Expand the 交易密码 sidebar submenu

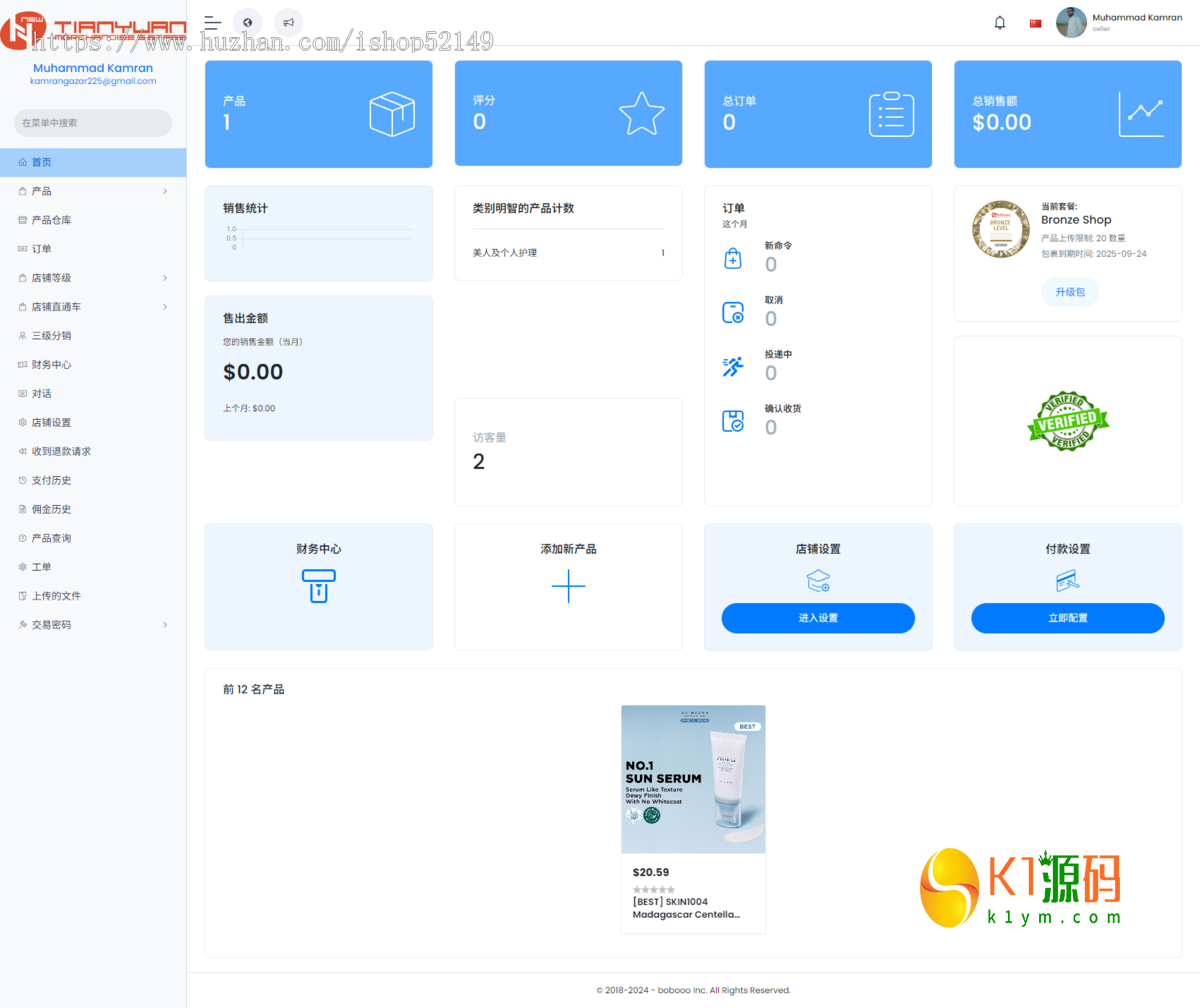point(93,625)
